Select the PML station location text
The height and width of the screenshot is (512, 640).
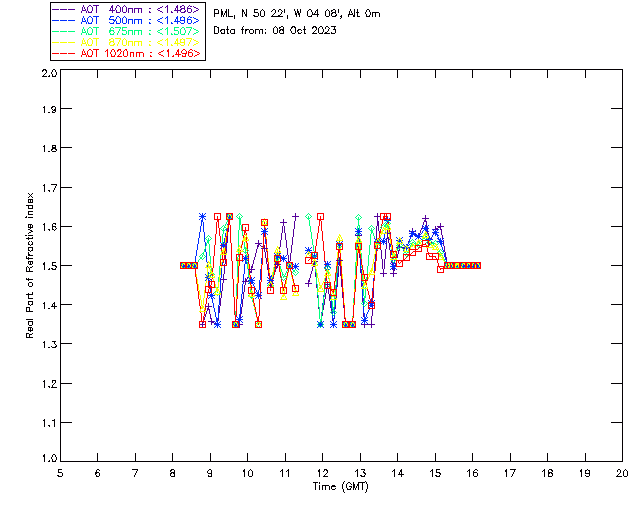point(297,14)
